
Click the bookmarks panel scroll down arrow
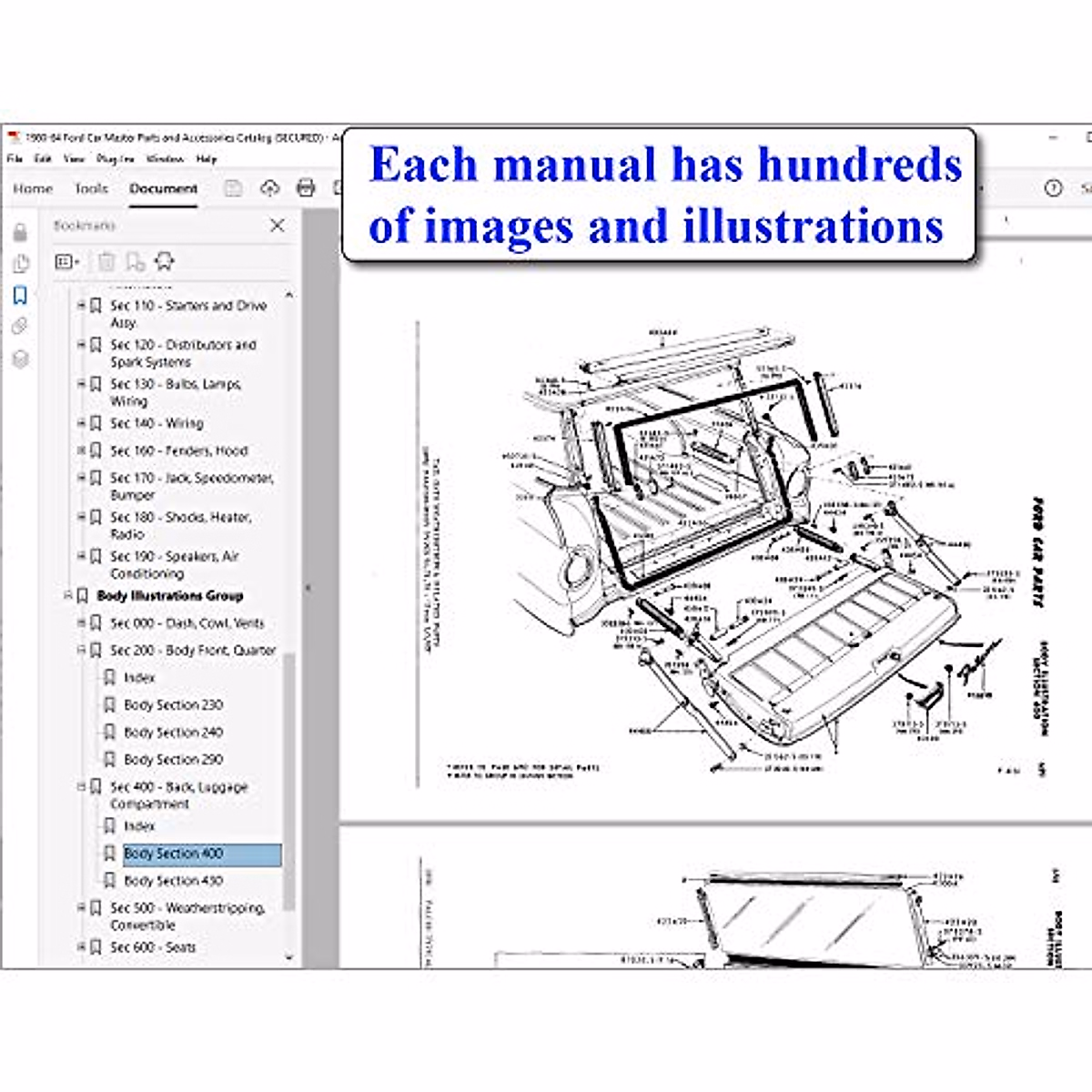[289, 957]
